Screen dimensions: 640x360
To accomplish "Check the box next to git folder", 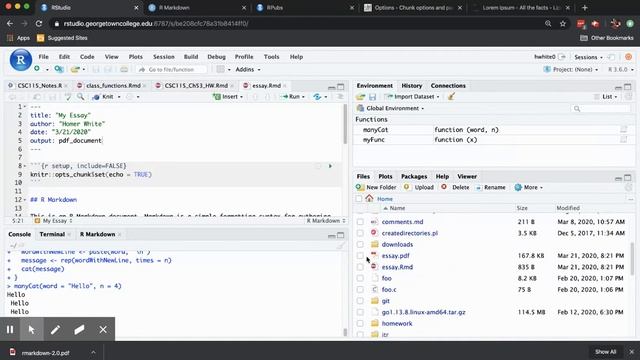I will 360,301.
